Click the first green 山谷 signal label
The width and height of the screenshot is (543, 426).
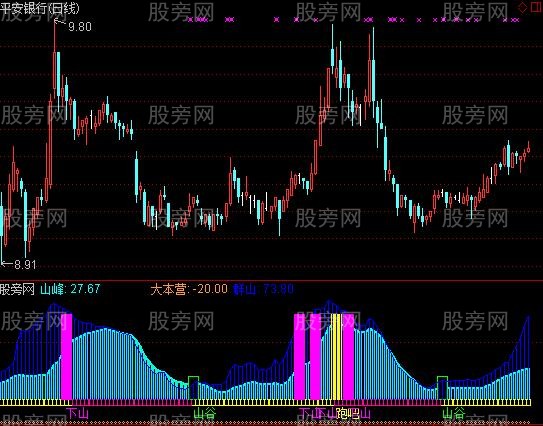205,413
